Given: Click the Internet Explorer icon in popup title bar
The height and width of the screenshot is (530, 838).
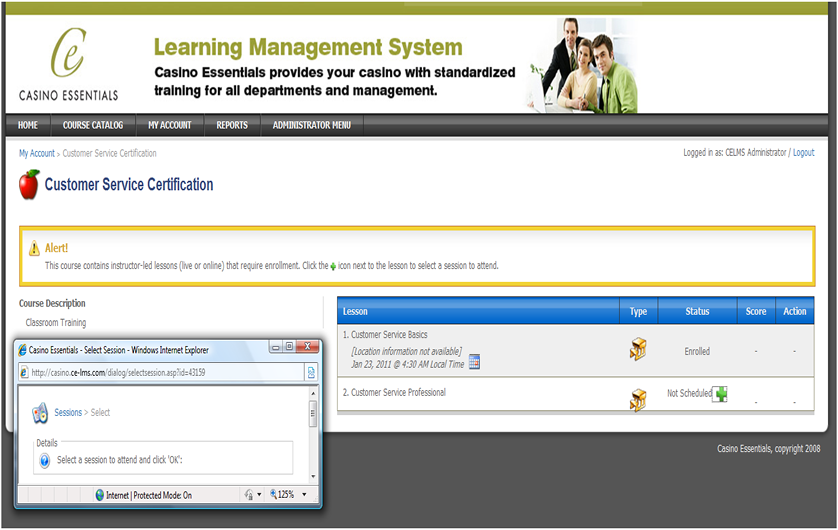Looking at the screenshot, I should point(22,350).
